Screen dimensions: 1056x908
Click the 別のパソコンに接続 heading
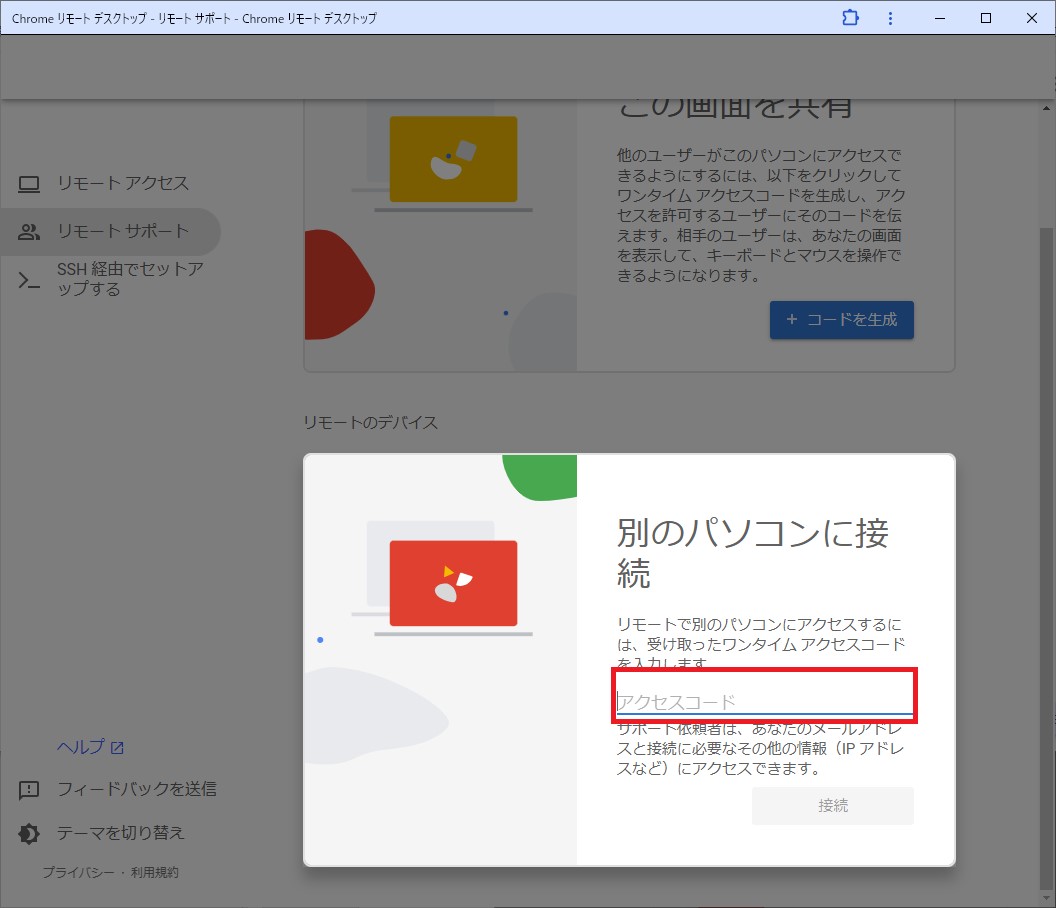click(753, 553)
